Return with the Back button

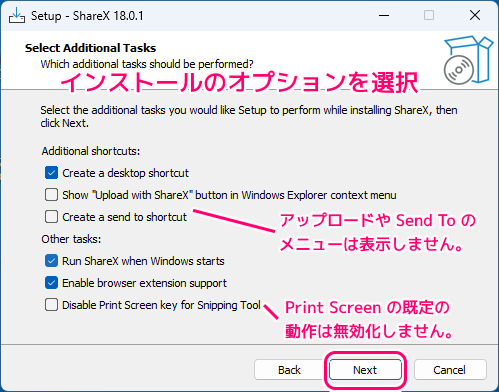tap(289, 370)
